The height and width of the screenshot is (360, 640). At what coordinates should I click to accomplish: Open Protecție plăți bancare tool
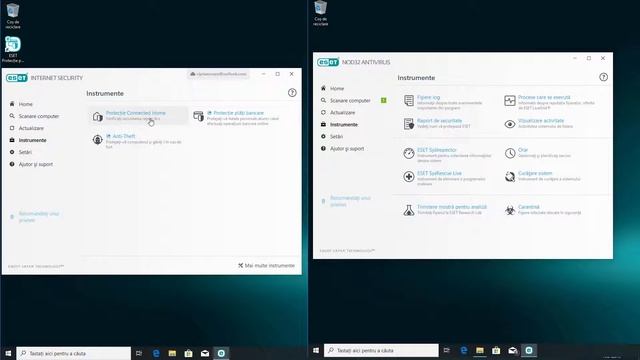pyautogui.click(x=239, y=113)
